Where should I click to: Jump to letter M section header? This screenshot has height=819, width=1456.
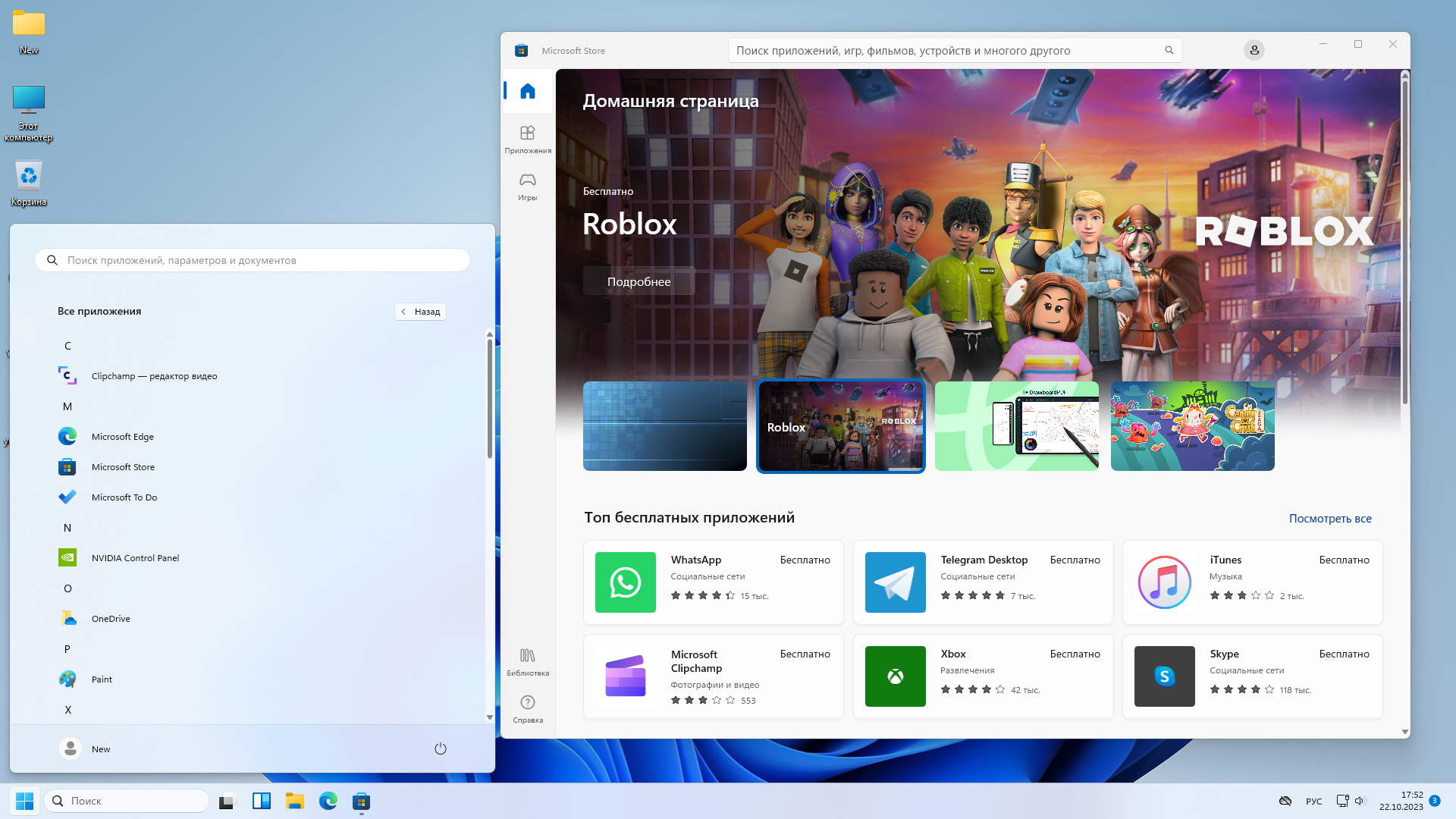click(67, 406)
